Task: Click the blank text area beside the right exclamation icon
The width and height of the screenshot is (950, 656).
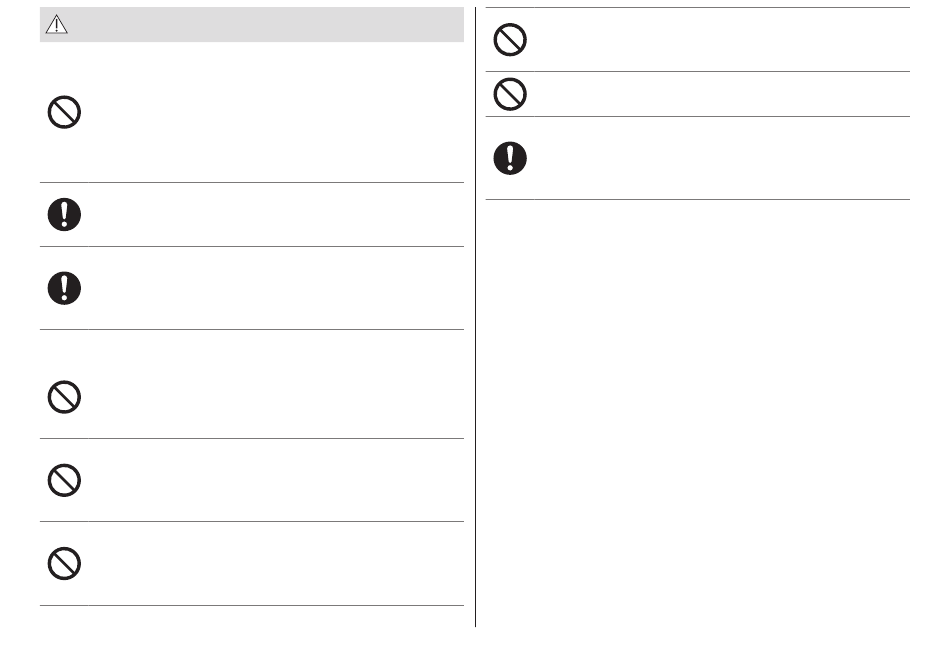Action: point(722,158)
